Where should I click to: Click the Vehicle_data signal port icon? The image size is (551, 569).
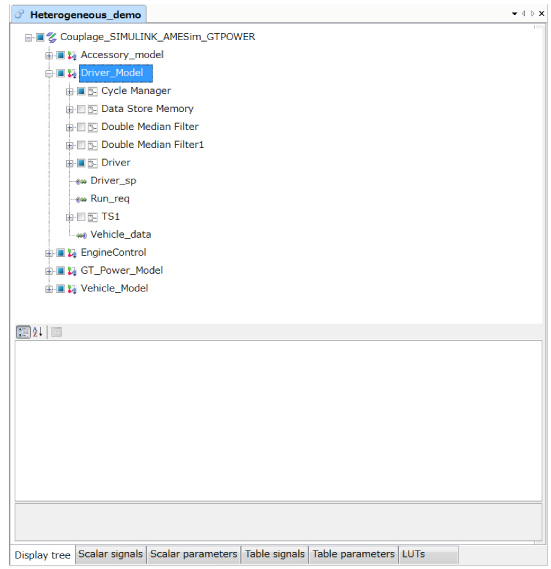click(x=81, y=235)
